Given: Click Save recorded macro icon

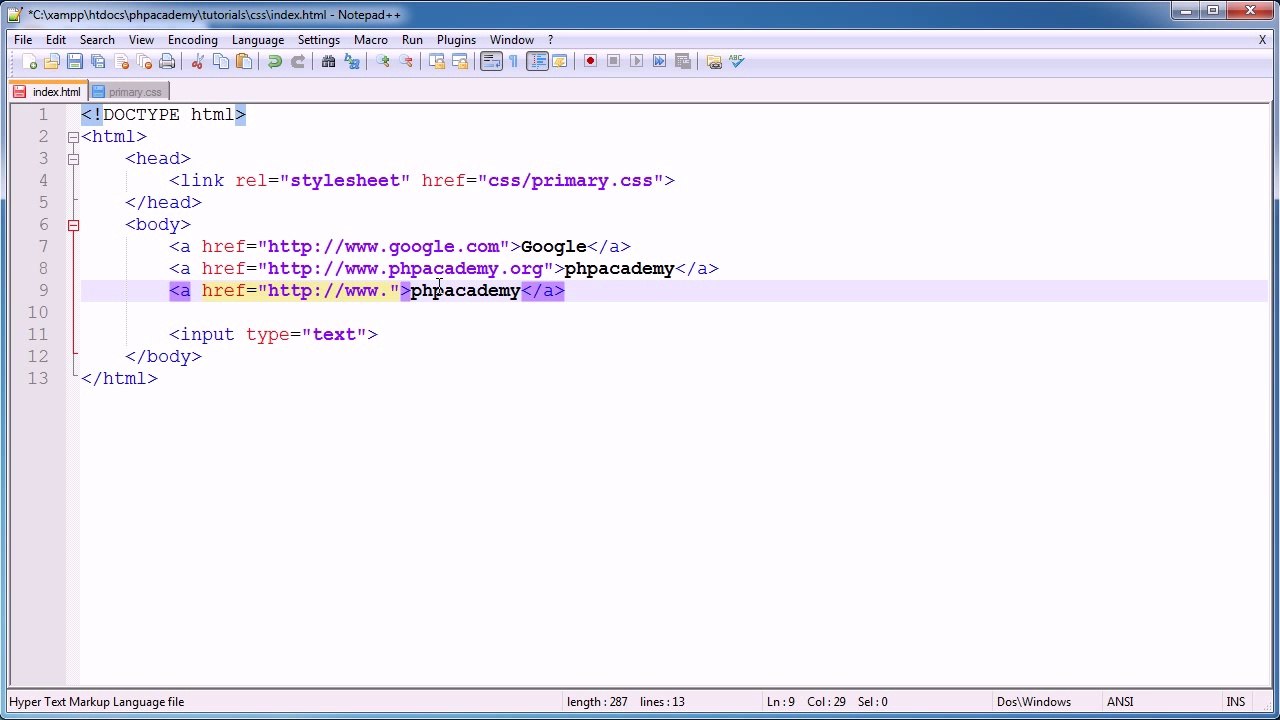Looking at the screenshot, I should pos(683,62).
